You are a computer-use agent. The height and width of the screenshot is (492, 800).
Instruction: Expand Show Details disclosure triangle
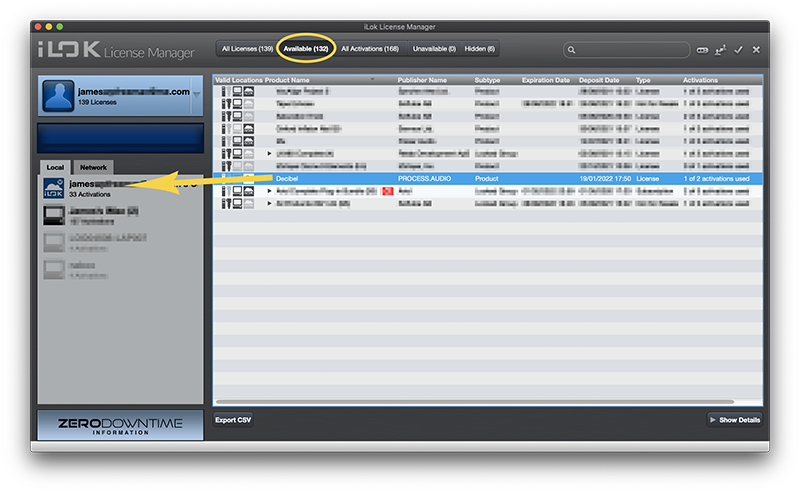(x=713, y=420)
